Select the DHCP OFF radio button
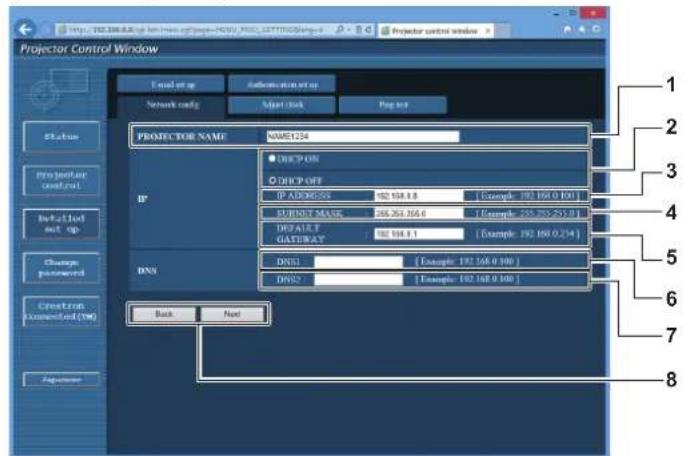This screenshot has width=684, height=456. 272,180
